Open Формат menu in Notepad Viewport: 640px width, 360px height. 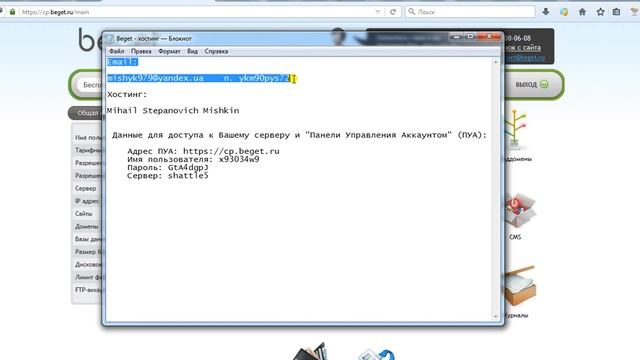[169, 51]
